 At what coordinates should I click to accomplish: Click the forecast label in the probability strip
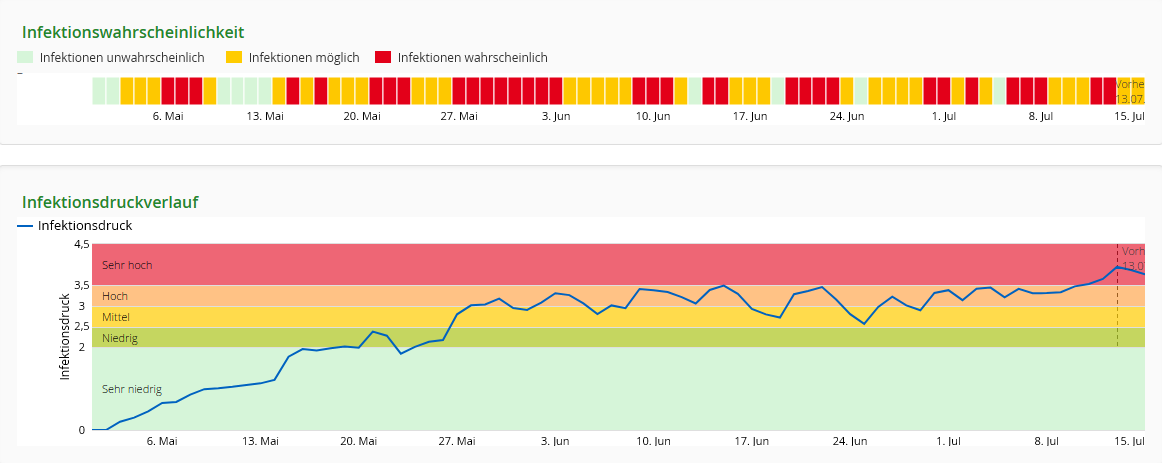pos(1130,91)
